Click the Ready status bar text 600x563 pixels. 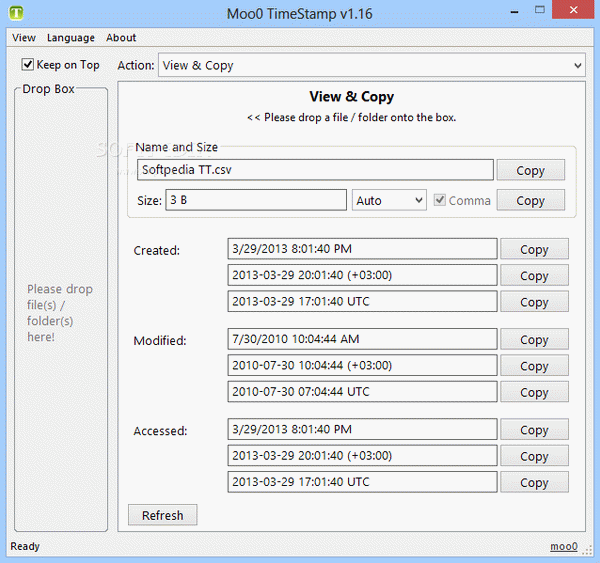(x=25, y=546)
